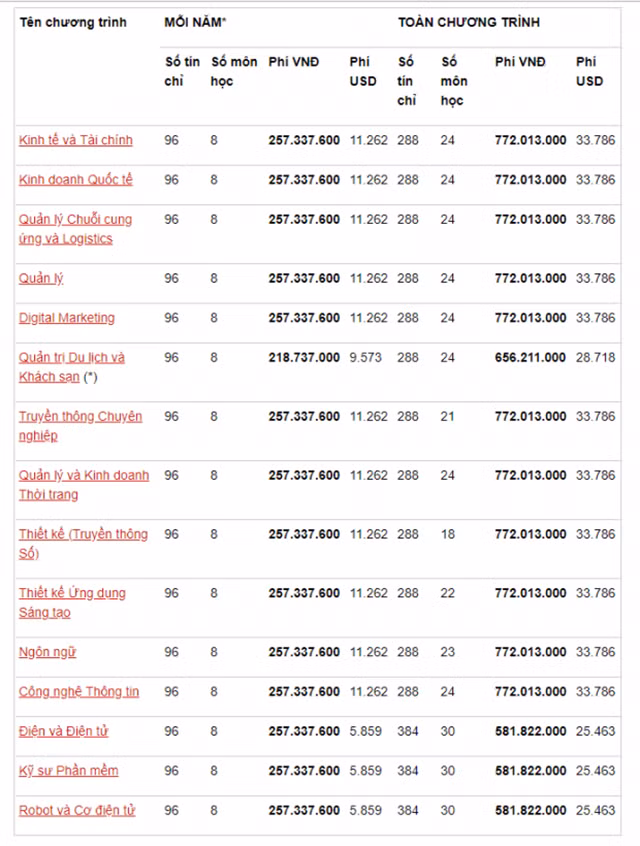640x846 pixels.
Task: Open Thiết kế (Truyền thông Số) link
Action: [83, 544]
